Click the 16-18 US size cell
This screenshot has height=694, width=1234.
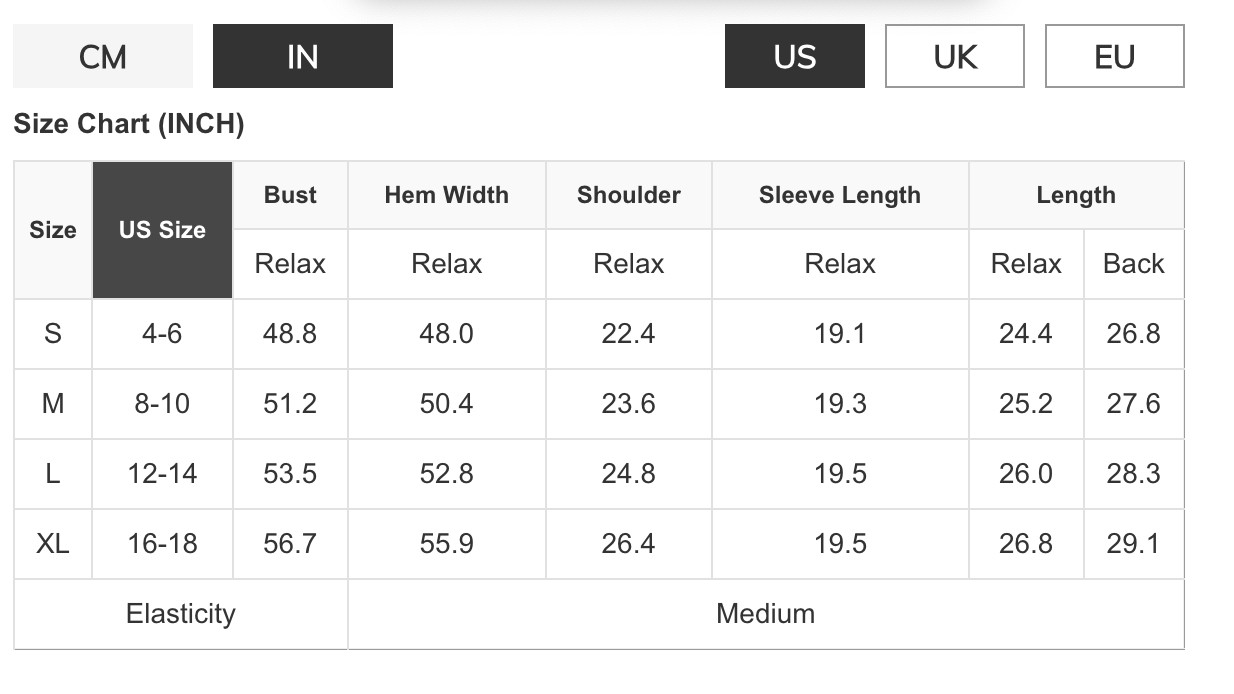click(x=162, y=544)
